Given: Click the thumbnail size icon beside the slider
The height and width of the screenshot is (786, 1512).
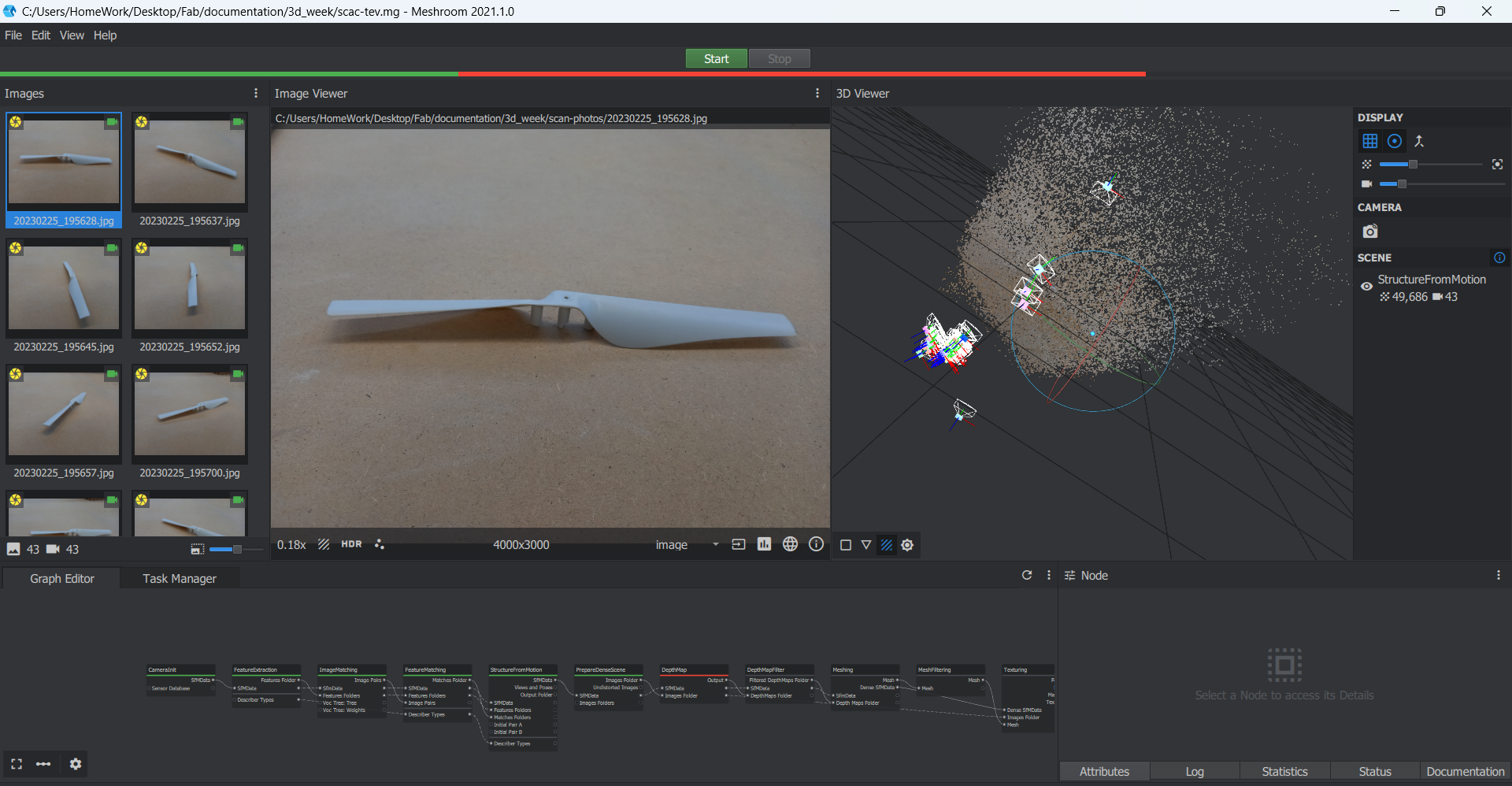Looking at the screenshot, I should pos(197,549).
